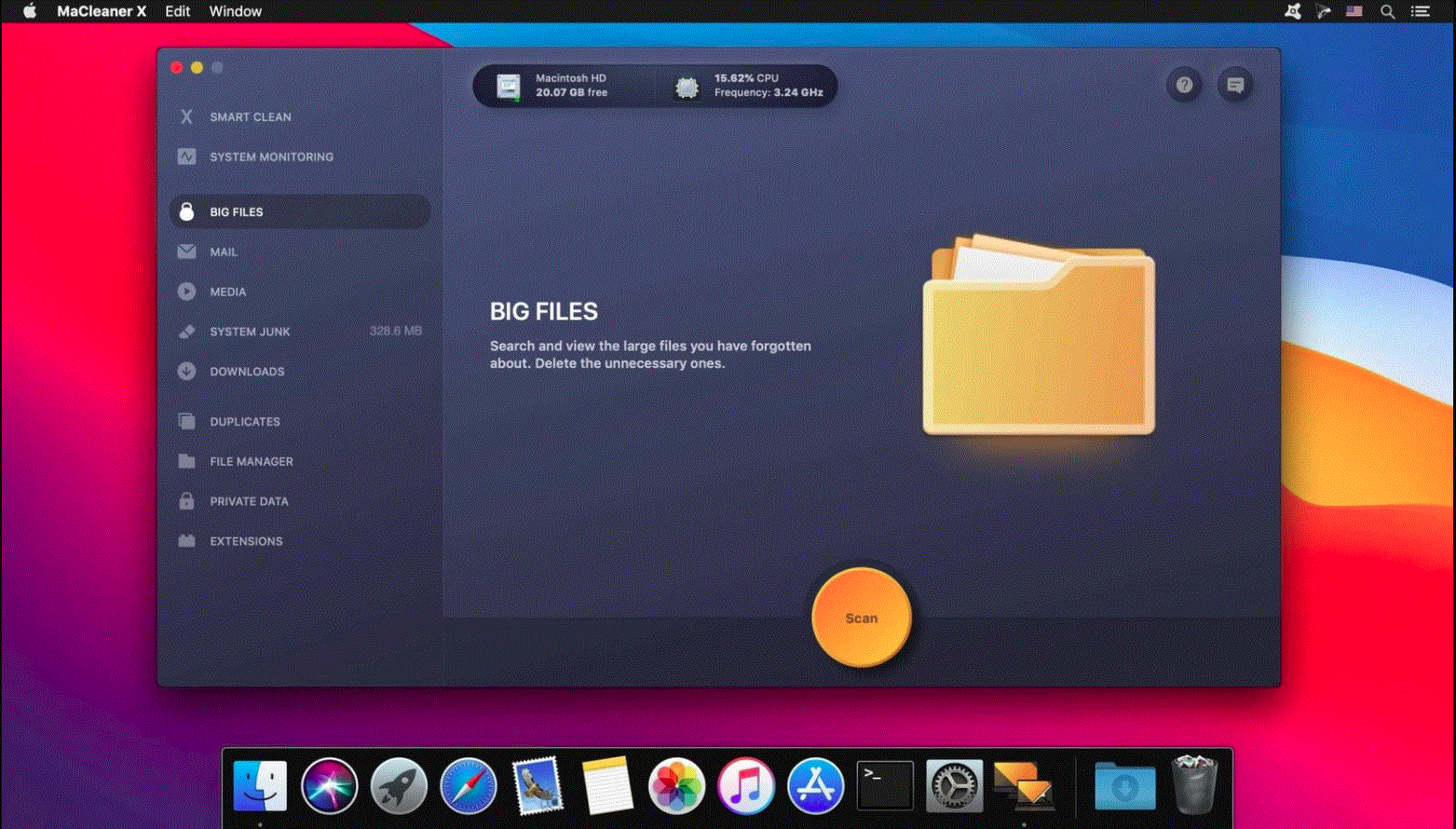Open the Edit menu
1456x829 pixels.
[x=177, y=11]
